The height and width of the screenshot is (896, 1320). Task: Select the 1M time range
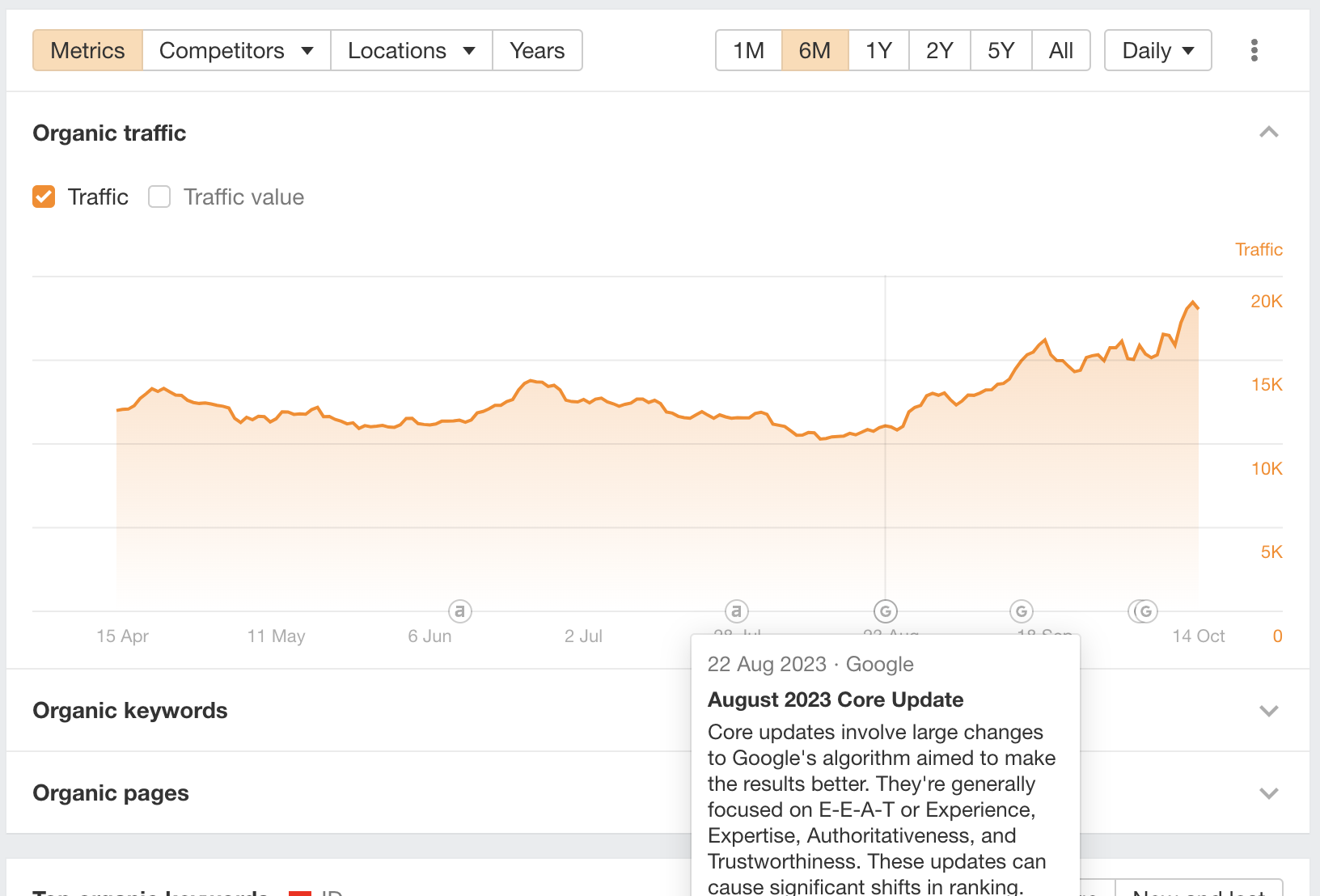[748, 50]
